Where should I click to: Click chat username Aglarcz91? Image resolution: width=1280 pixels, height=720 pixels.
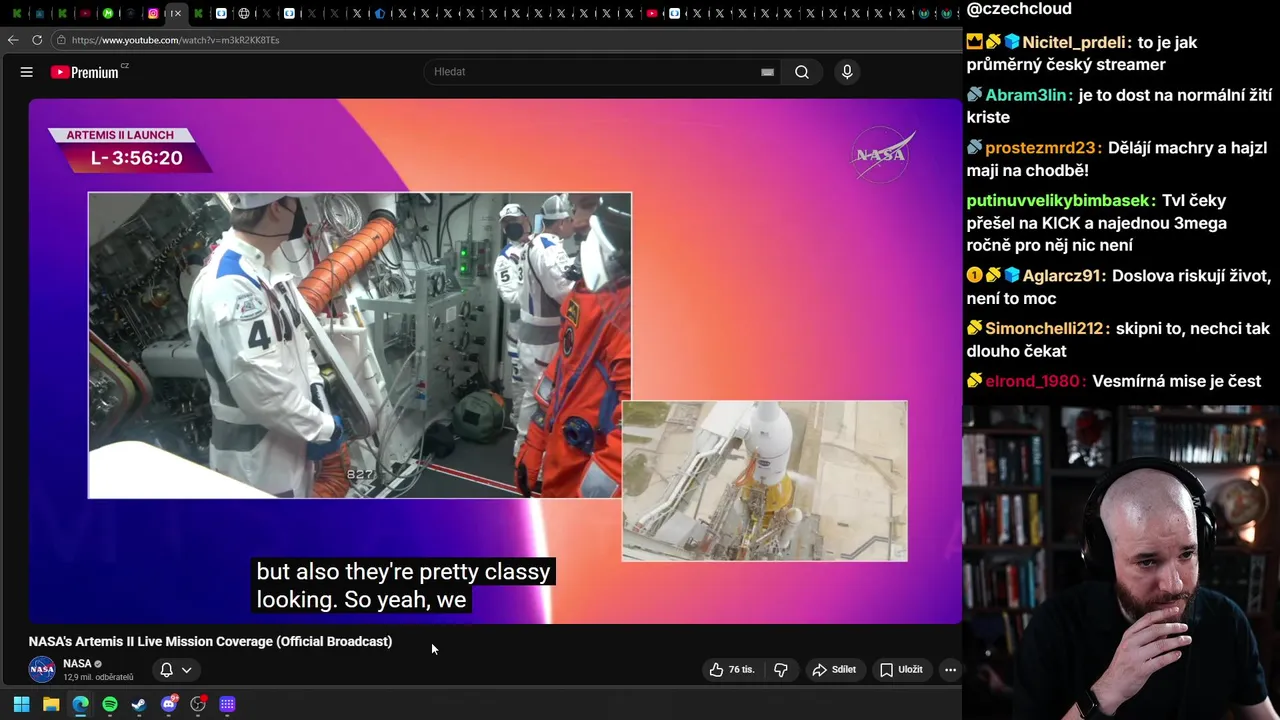(x=1062, y=275)
